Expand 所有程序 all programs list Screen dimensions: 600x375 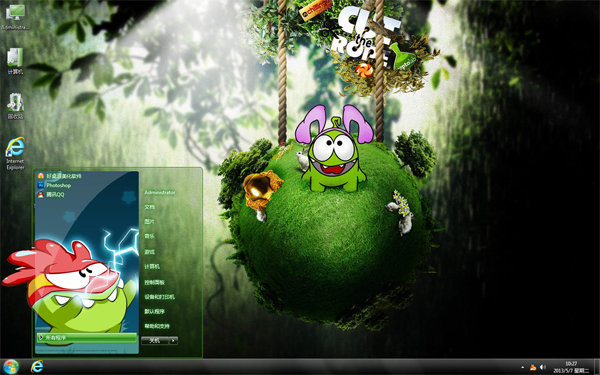click(87, 338)
